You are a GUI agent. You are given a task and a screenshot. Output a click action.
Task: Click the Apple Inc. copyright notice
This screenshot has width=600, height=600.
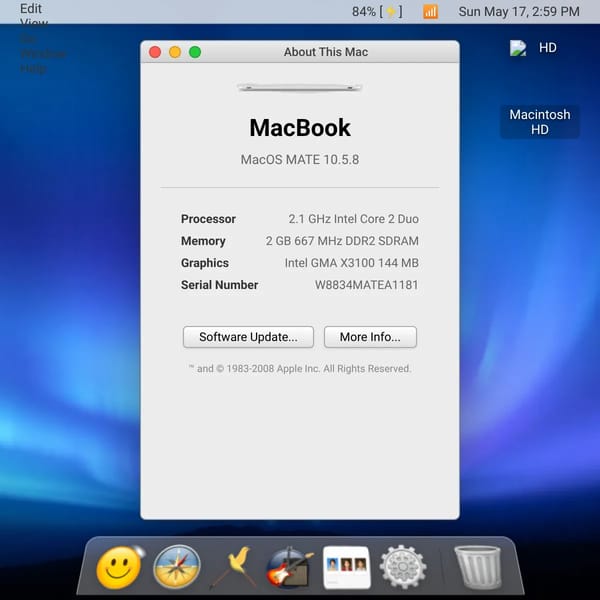300,368
